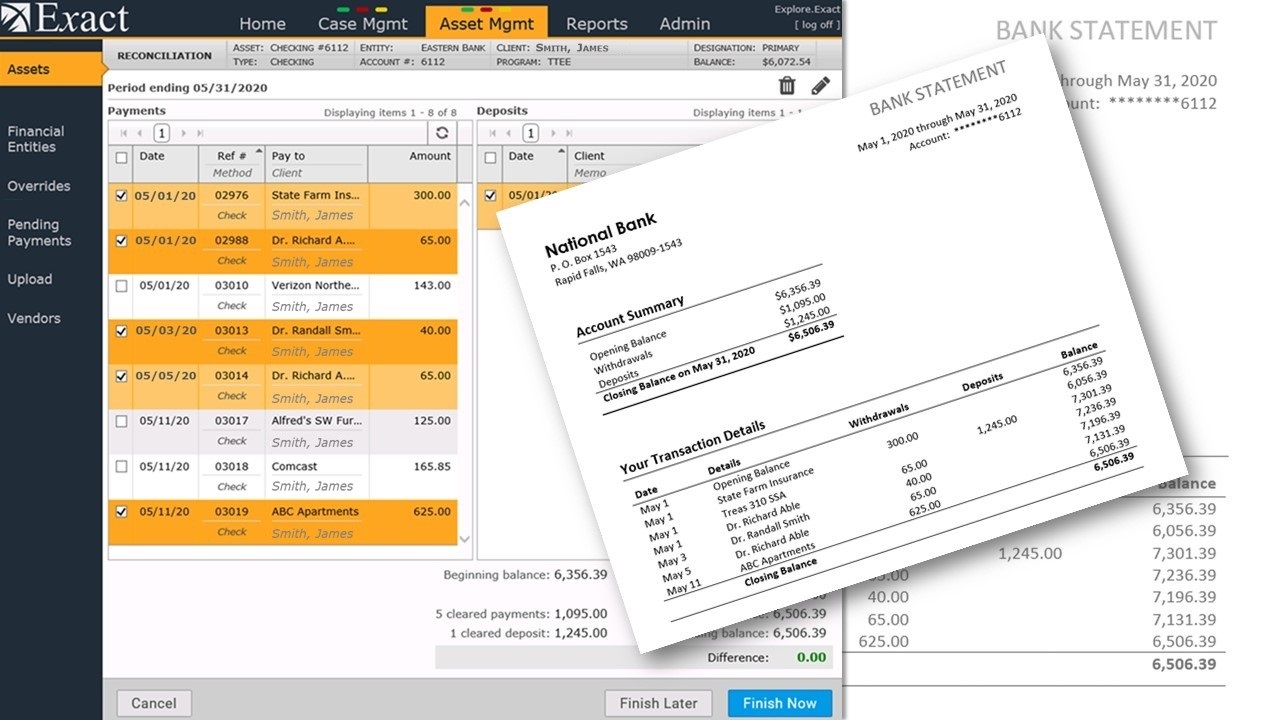Click the log off link
The image size is (1280, 720).
[818, 23]
